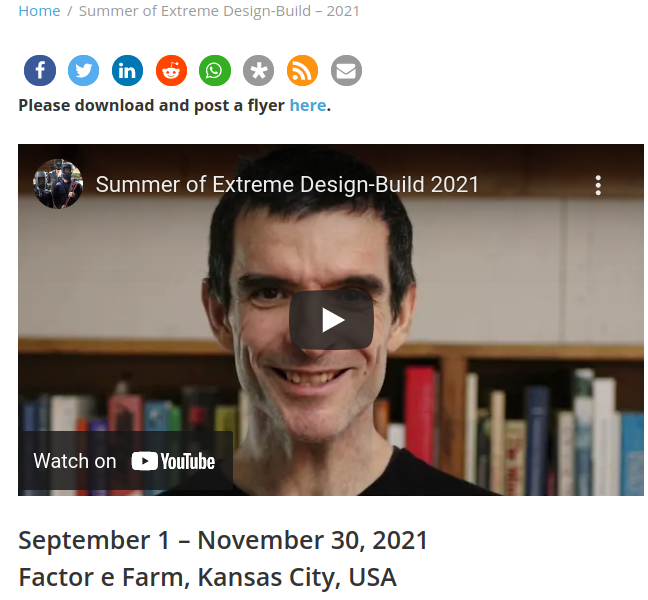
Task: Open the orange RSS feed icon
Action: [303, 71]
